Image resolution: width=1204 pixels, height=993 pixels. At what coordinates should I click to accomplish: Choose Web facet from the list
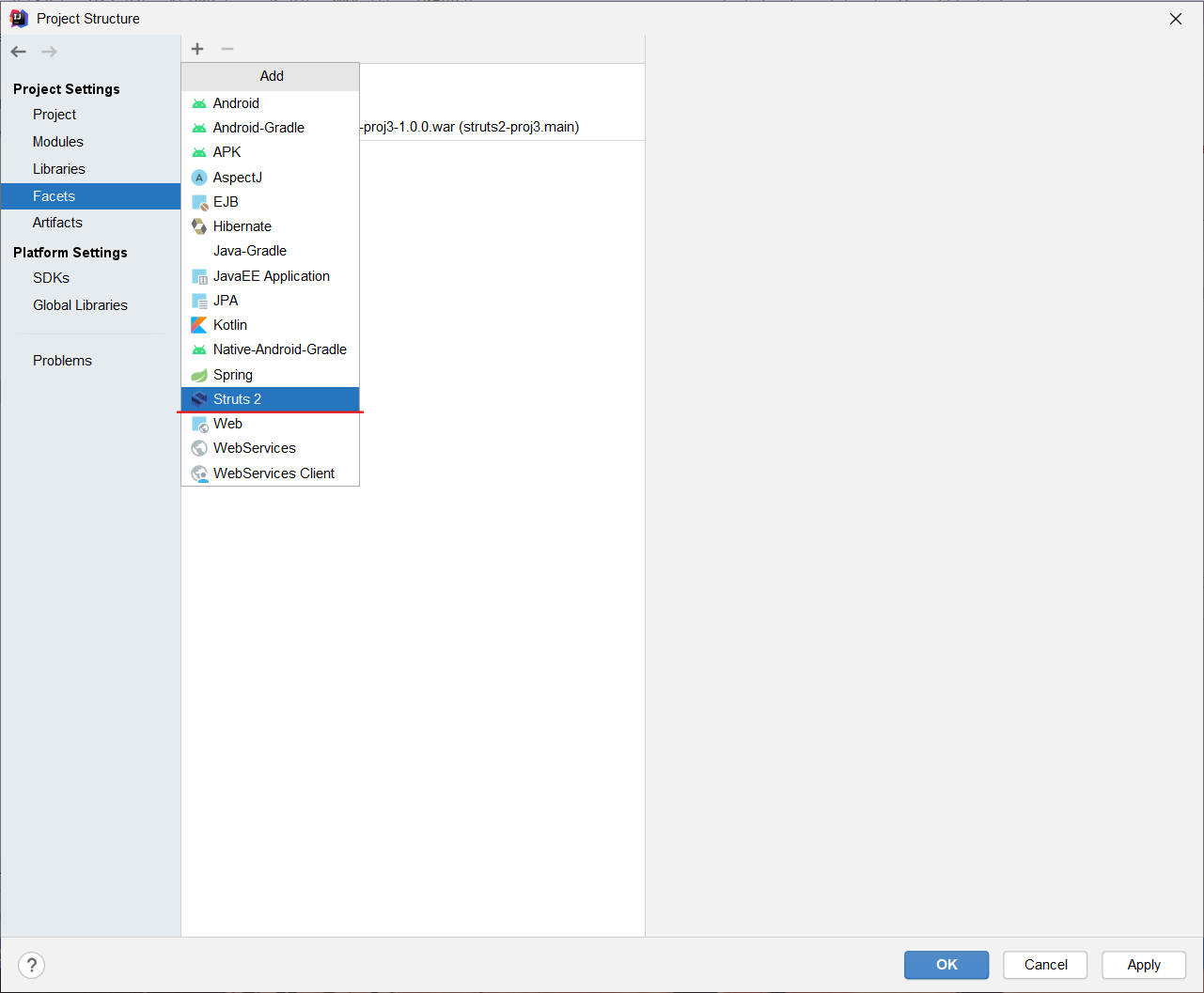[x=270, y=424]
